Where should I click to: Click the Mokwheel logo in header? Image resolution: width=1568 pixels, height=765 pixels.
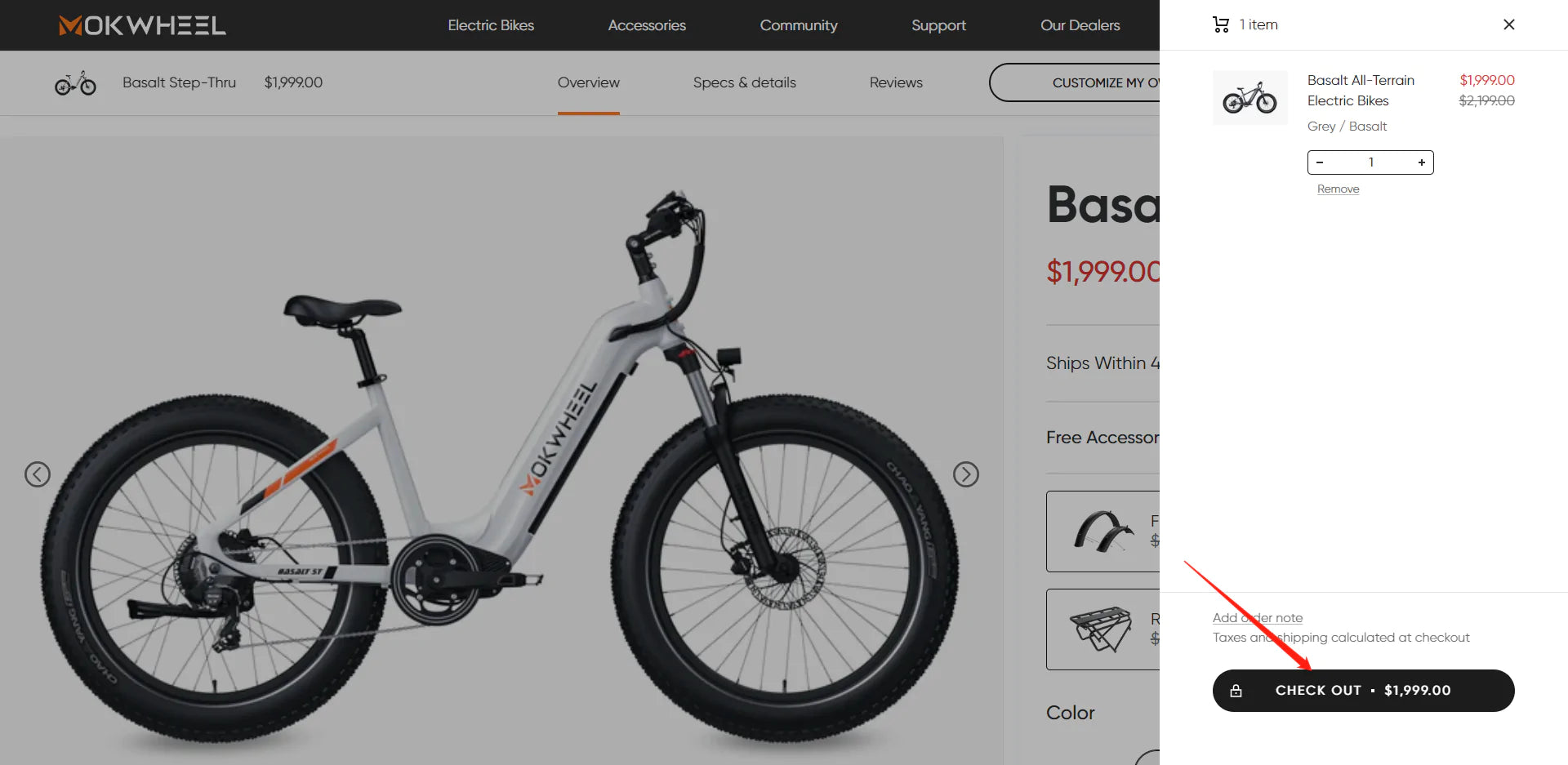[142, 25]
